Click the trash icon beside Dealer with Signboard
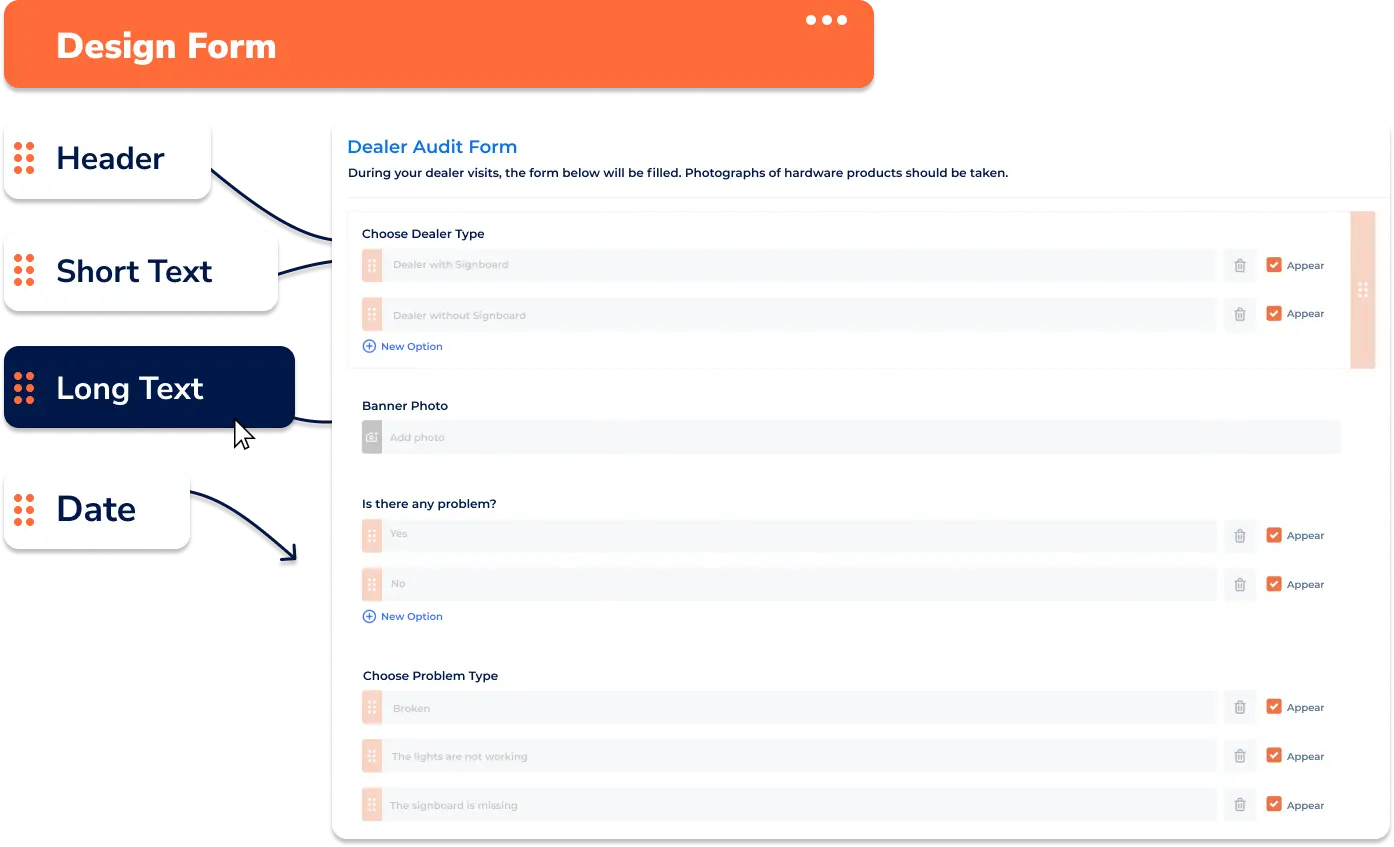The height and width of the screenshot is (847, 1394). [x=1239, y=266]
